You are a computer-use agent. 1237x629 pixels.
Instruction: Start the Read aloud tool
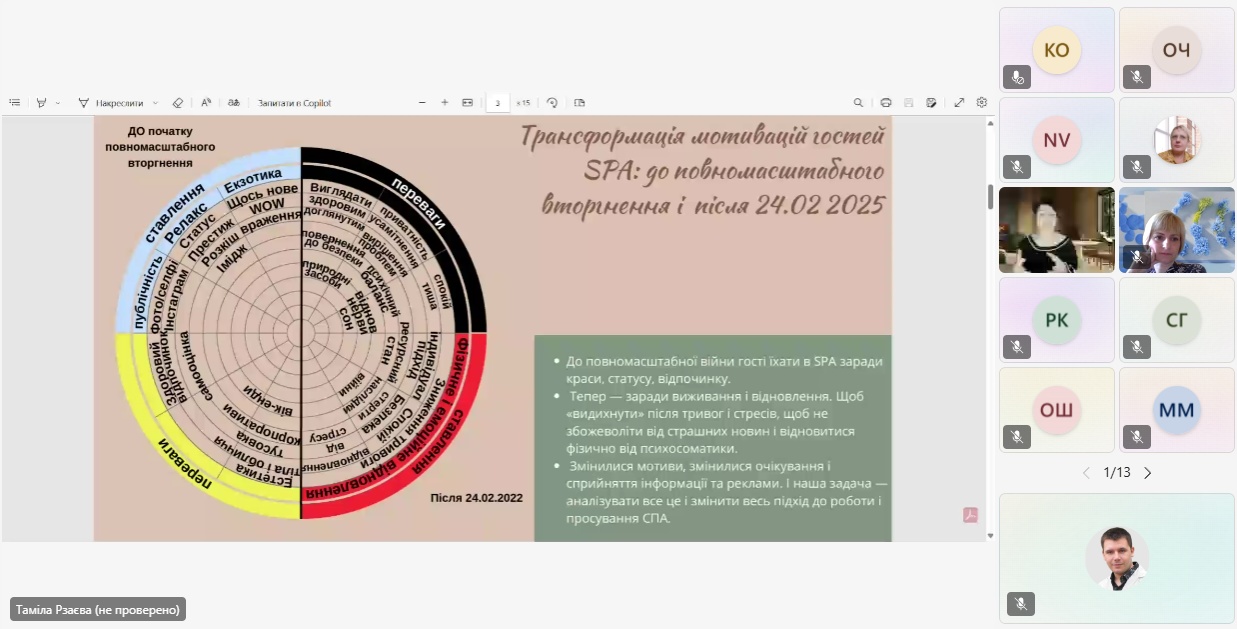click(x=206, y=103)
